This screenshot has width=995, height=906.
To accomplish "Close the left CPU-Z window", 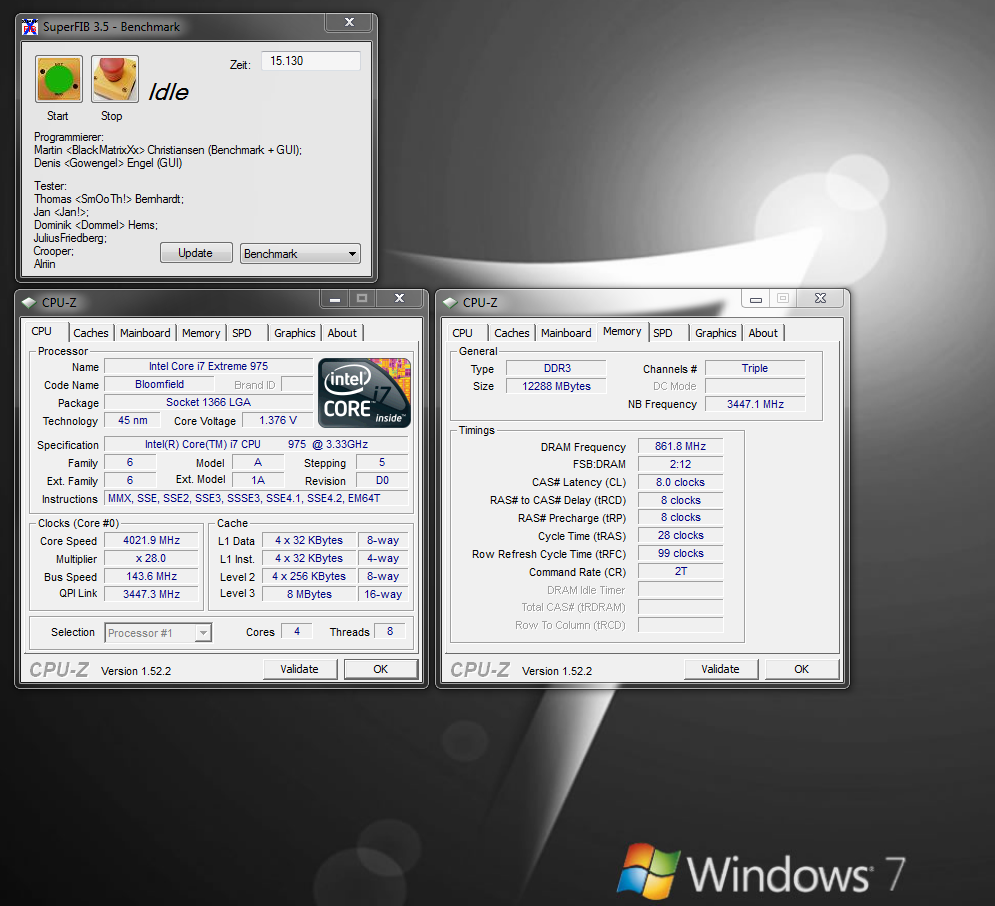I will coord(400,298).
